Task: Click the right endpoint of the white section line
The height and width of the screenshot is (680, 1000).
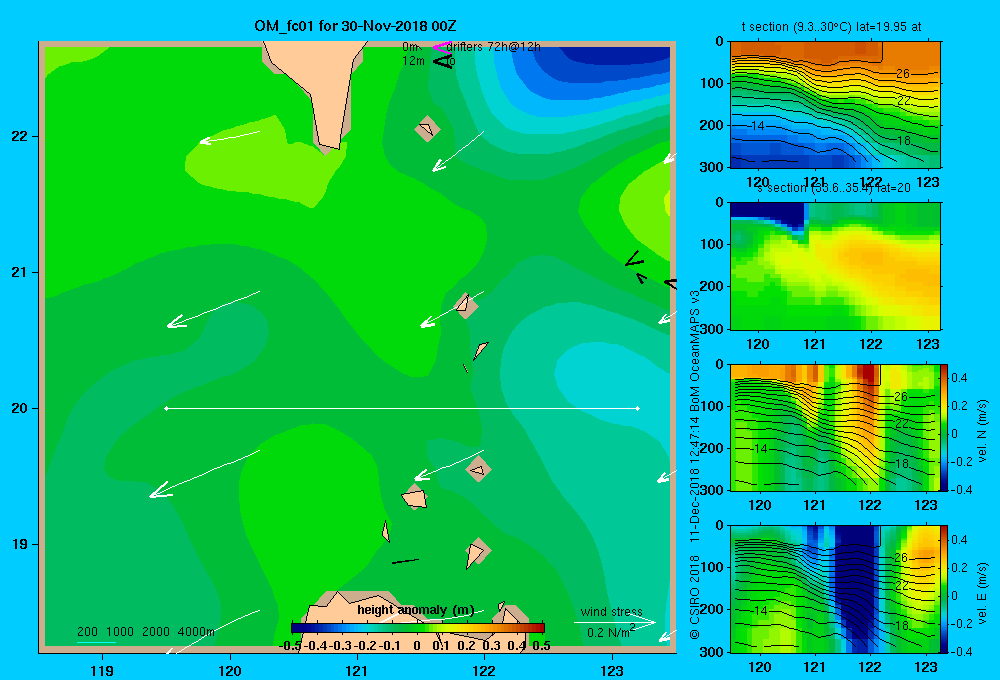Action: (x=638, y=408)
